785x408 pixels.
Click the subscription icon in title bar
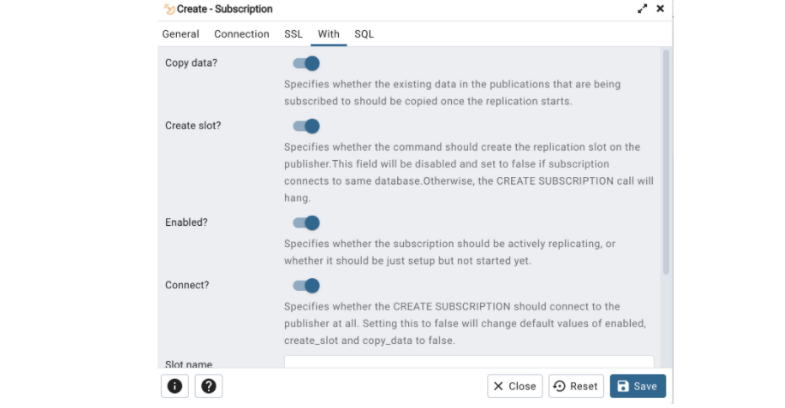[x=169, y=9]
